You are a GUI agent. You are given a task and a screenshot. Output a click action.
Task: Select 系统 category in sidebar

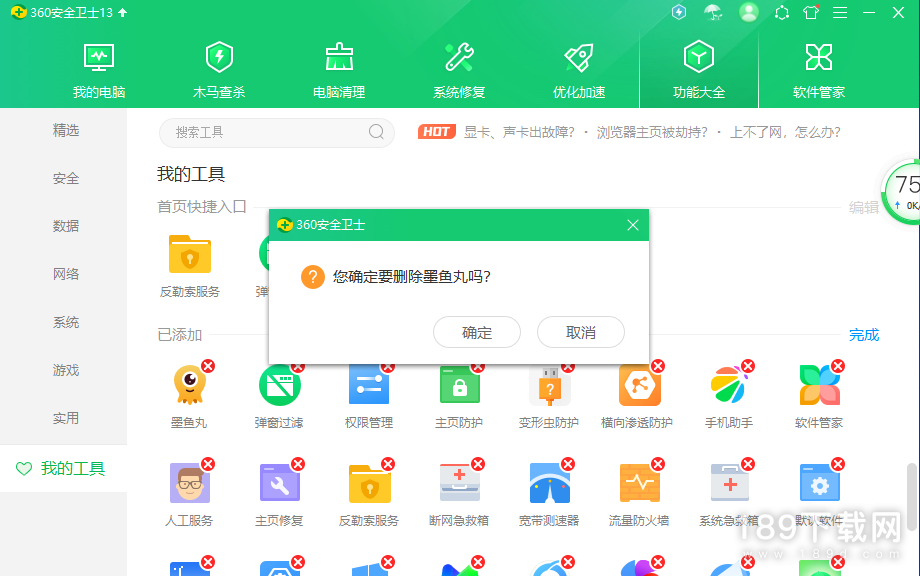(x=66, y=322)
